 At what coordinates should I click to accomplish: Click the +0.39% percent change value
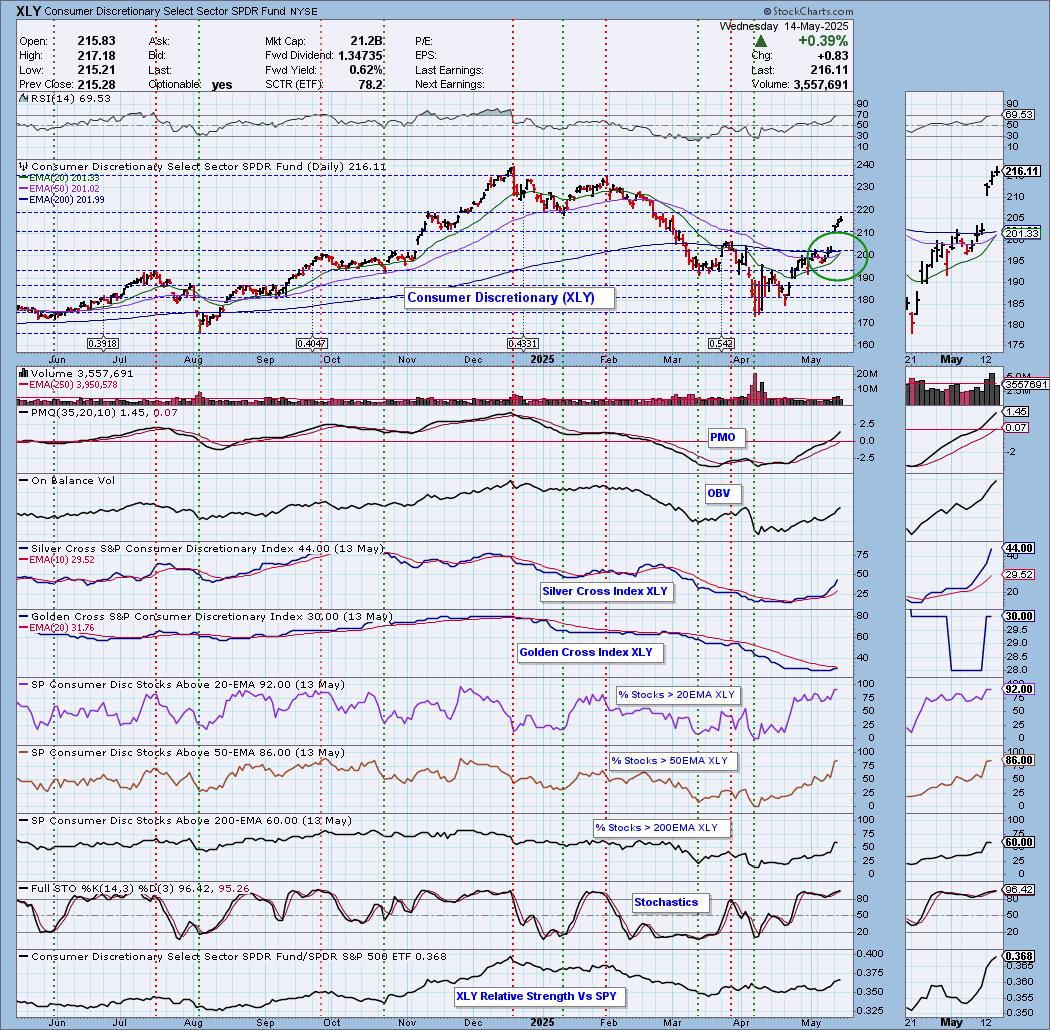tap(823, 41)
